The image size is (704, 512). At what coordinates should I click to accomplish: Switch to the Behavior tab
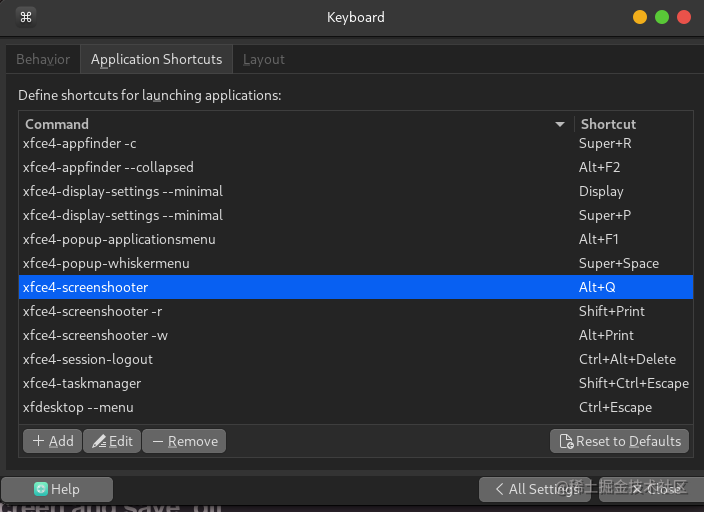(43, 59)
